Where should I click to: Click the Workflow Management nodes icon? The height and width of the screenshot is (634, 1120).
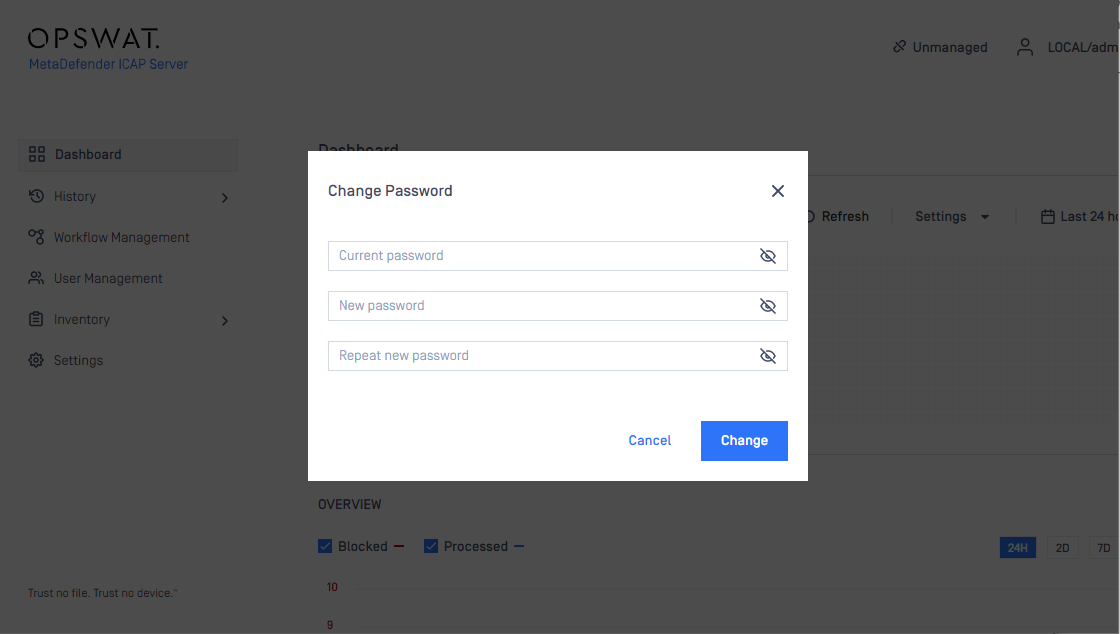pos(36,236)
